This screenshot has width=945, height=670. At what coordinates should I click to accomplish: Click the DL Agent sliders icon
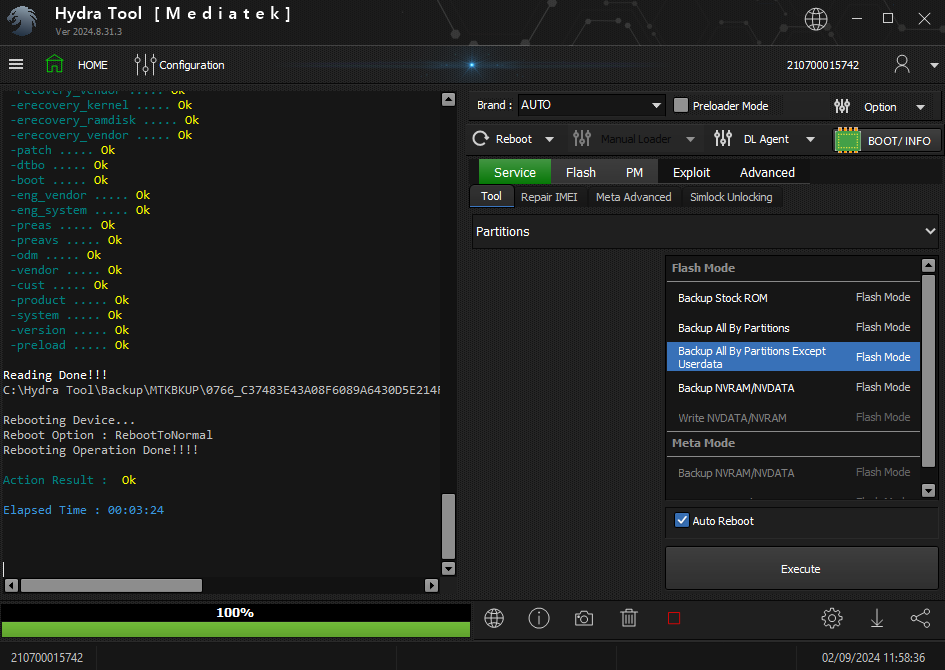(x=723, y=139)
